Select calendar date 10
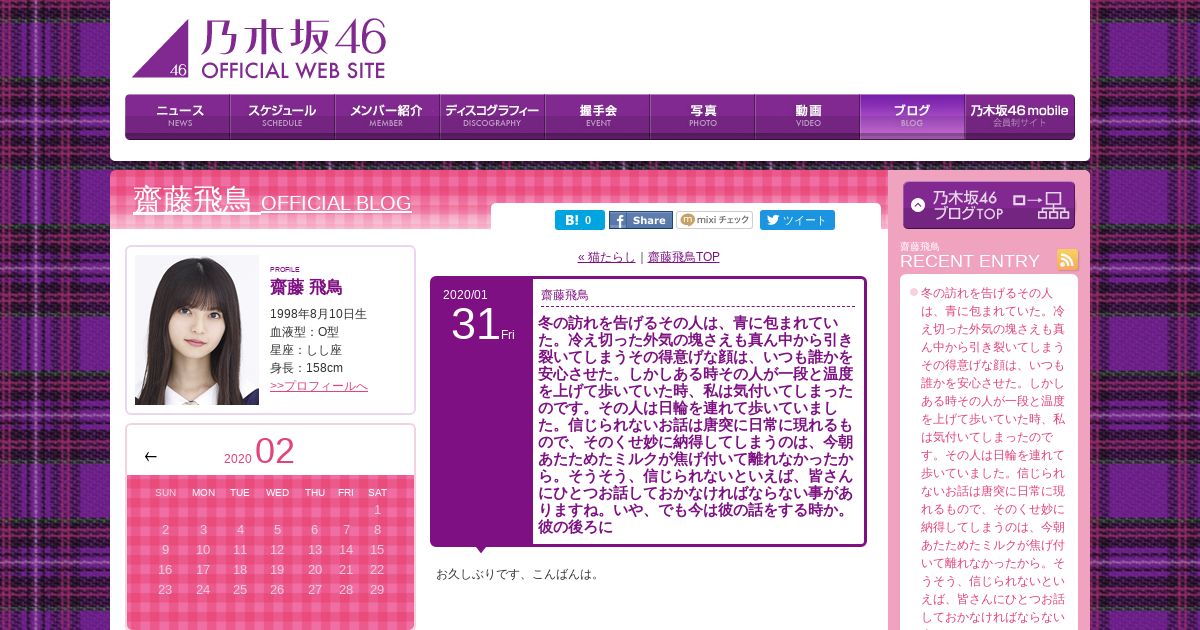Viewport: 1200px width, 630px height. click(x=203, y=550)
